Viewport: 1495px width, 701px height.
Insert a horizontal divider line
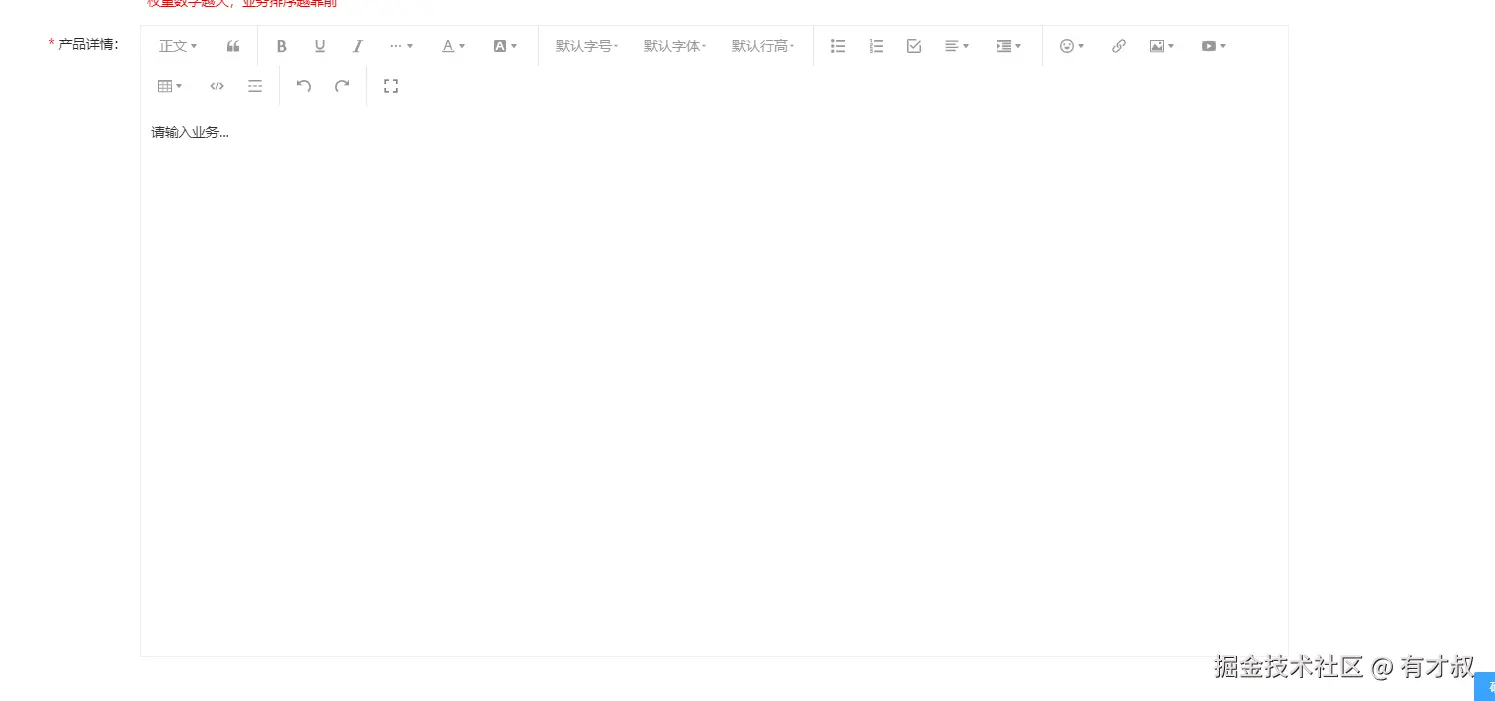(x=255, y=86)
